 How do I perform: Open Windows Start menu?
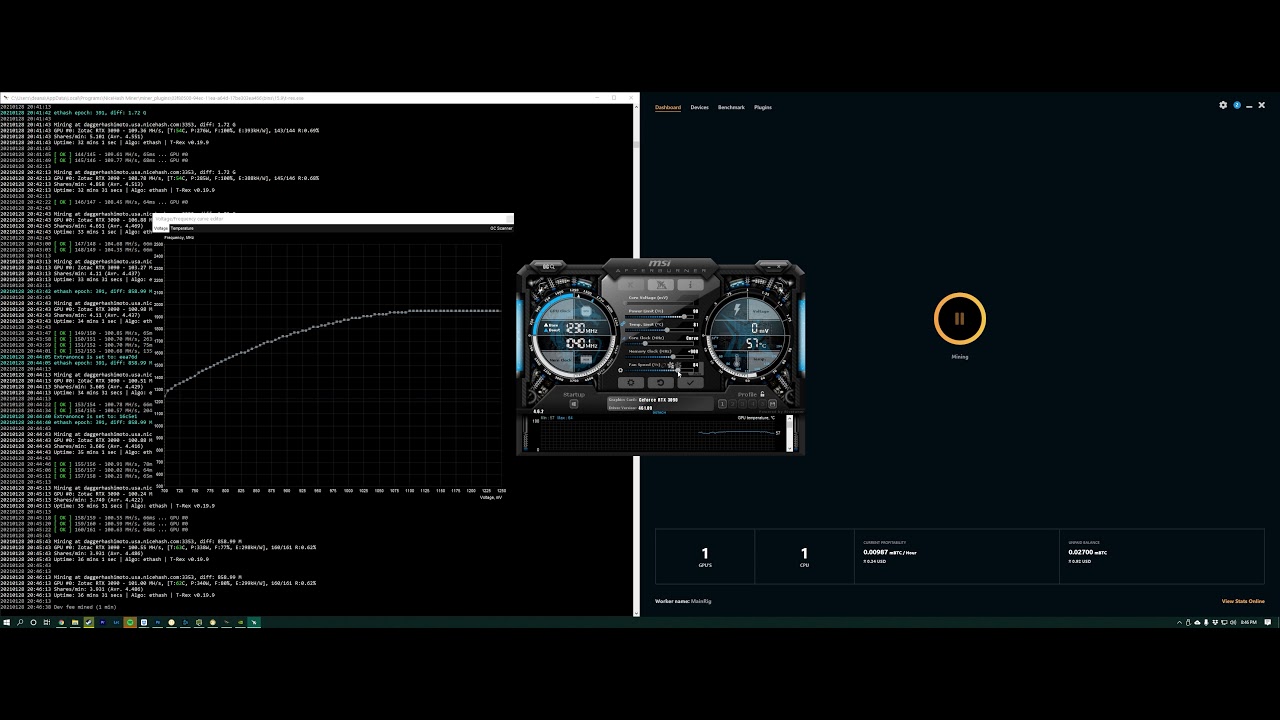pyautogui.click(x=7, y=622)
